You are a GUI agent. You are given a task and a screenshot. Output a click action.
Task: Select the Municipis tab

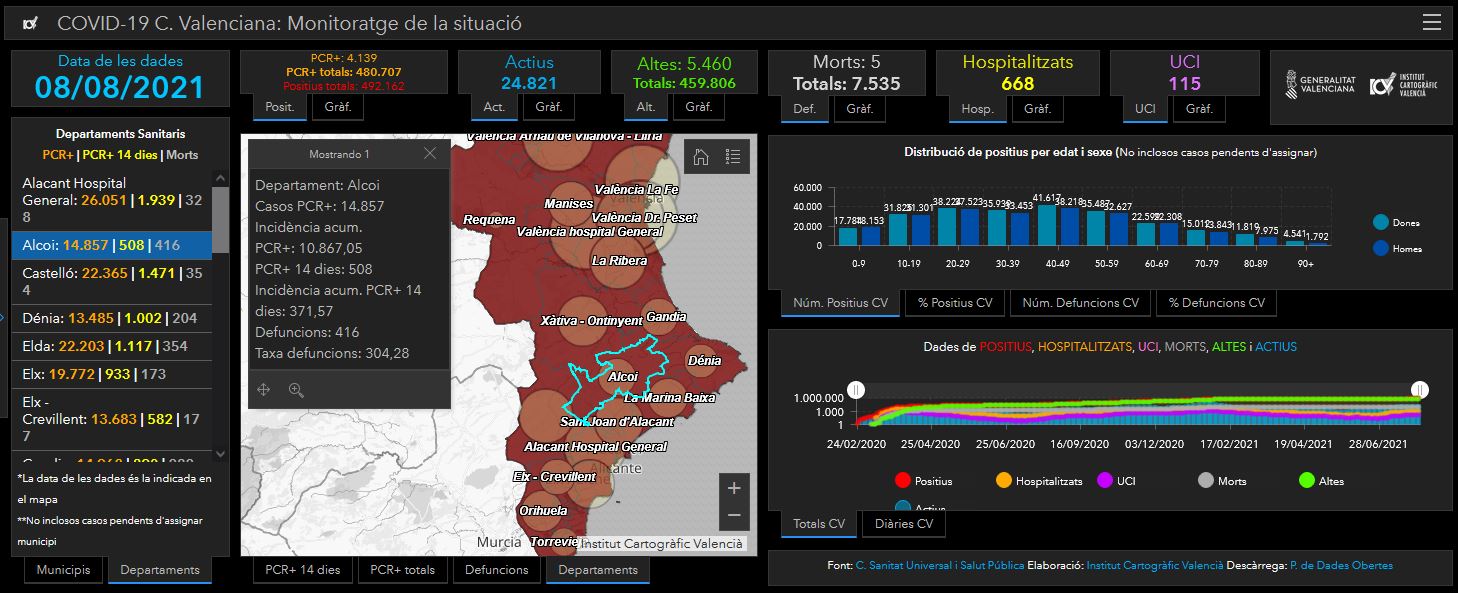pos(63,570)
